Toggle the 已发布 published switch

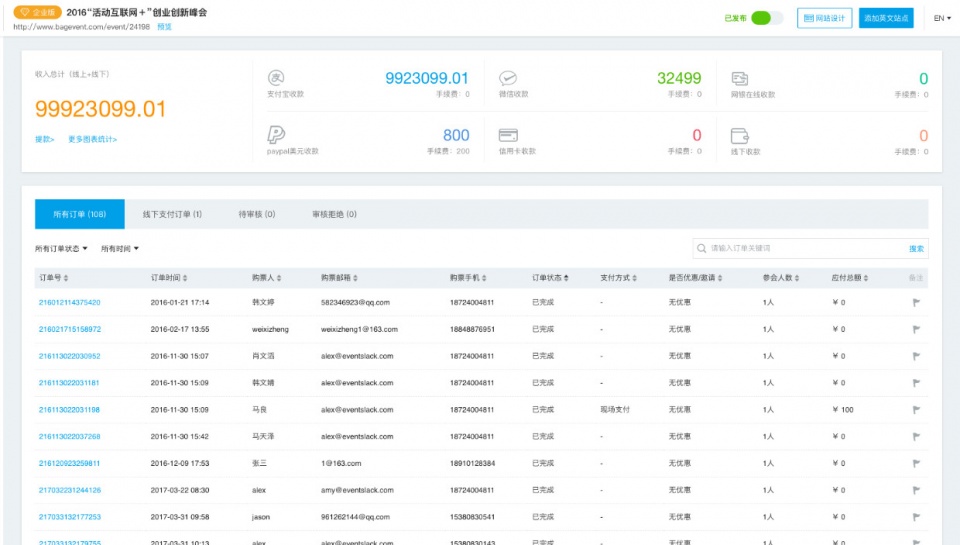pyautogui.click(x=767, y=18)
